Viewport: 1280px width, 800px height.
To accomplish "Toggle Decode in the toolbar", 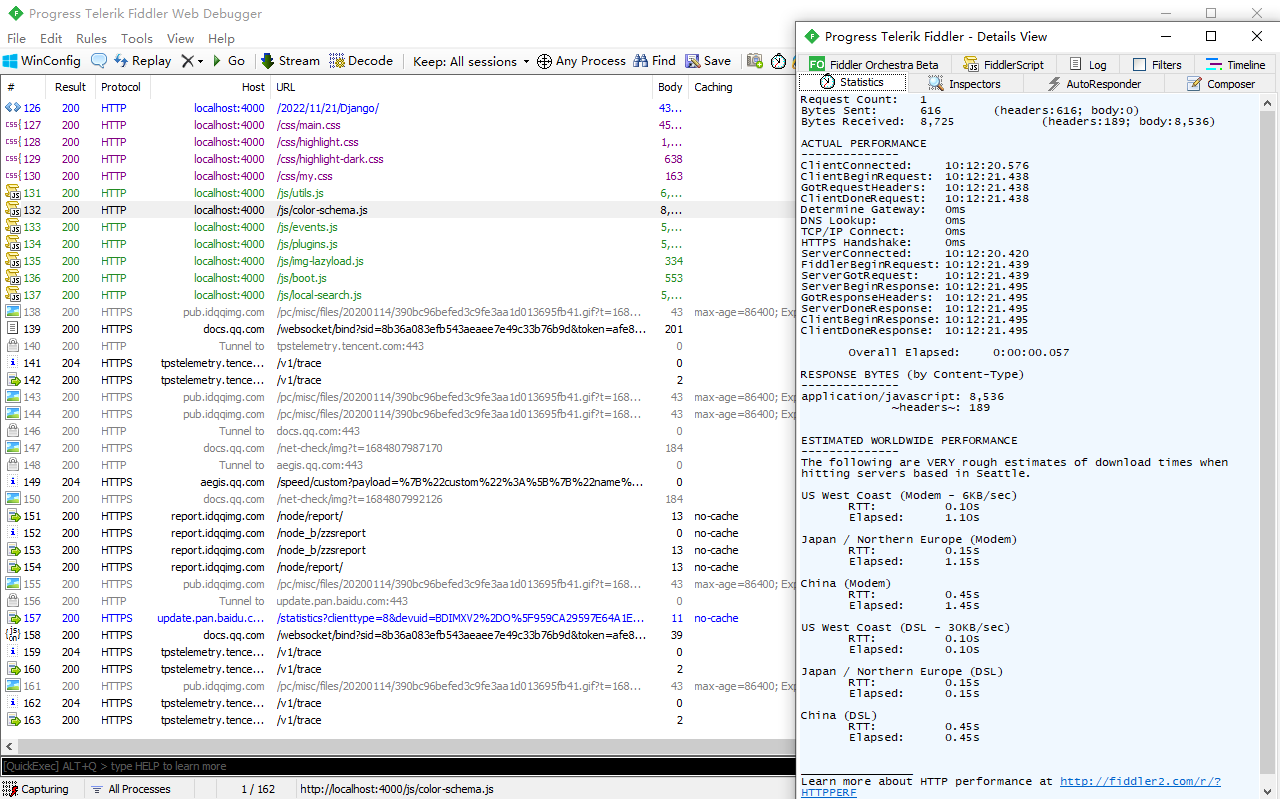I will [361, 61].
